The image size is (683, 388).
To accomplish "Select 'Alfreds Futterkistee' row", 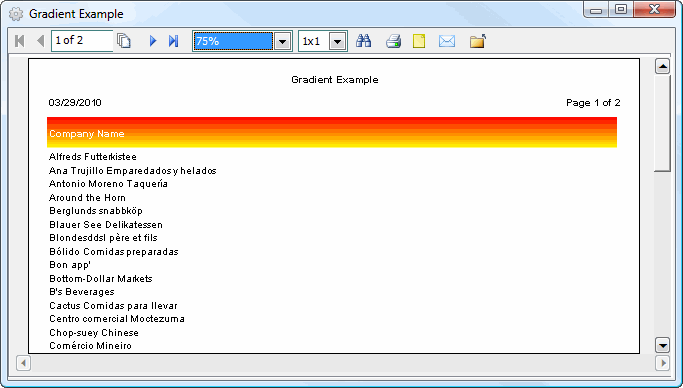I will click(x=93, y=157).
